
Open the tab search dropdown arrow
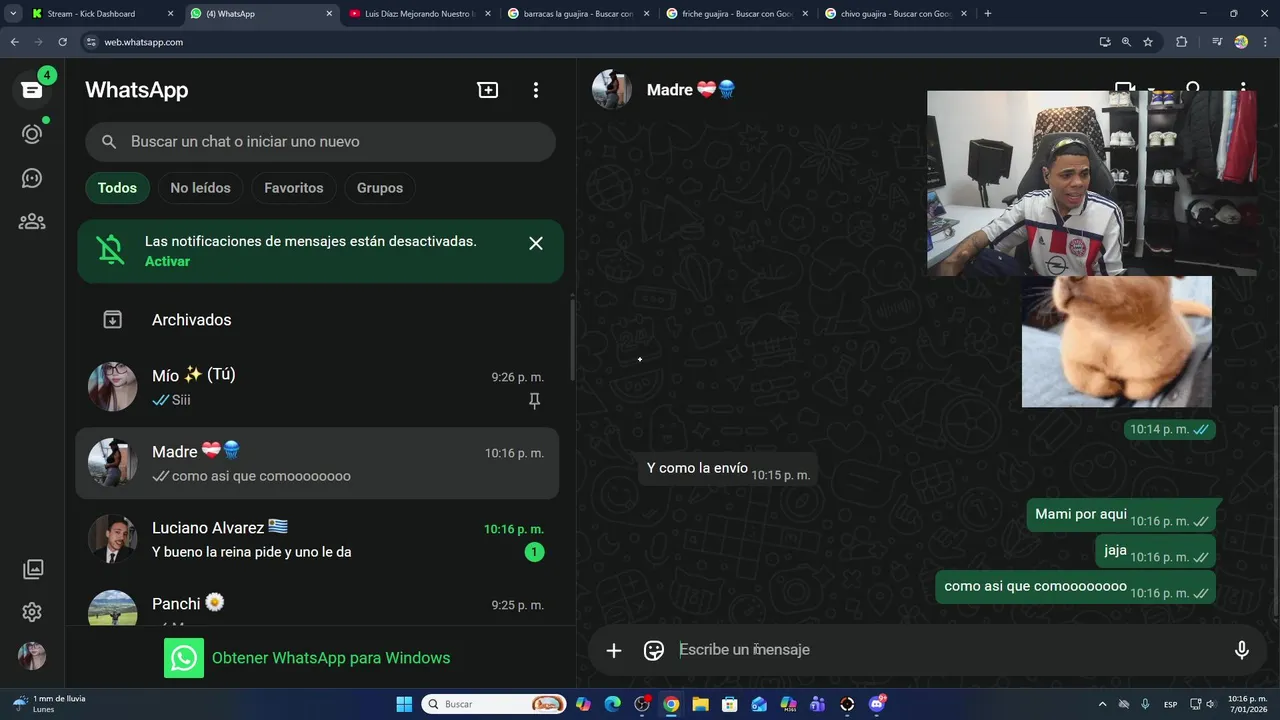tap(13, 14)
